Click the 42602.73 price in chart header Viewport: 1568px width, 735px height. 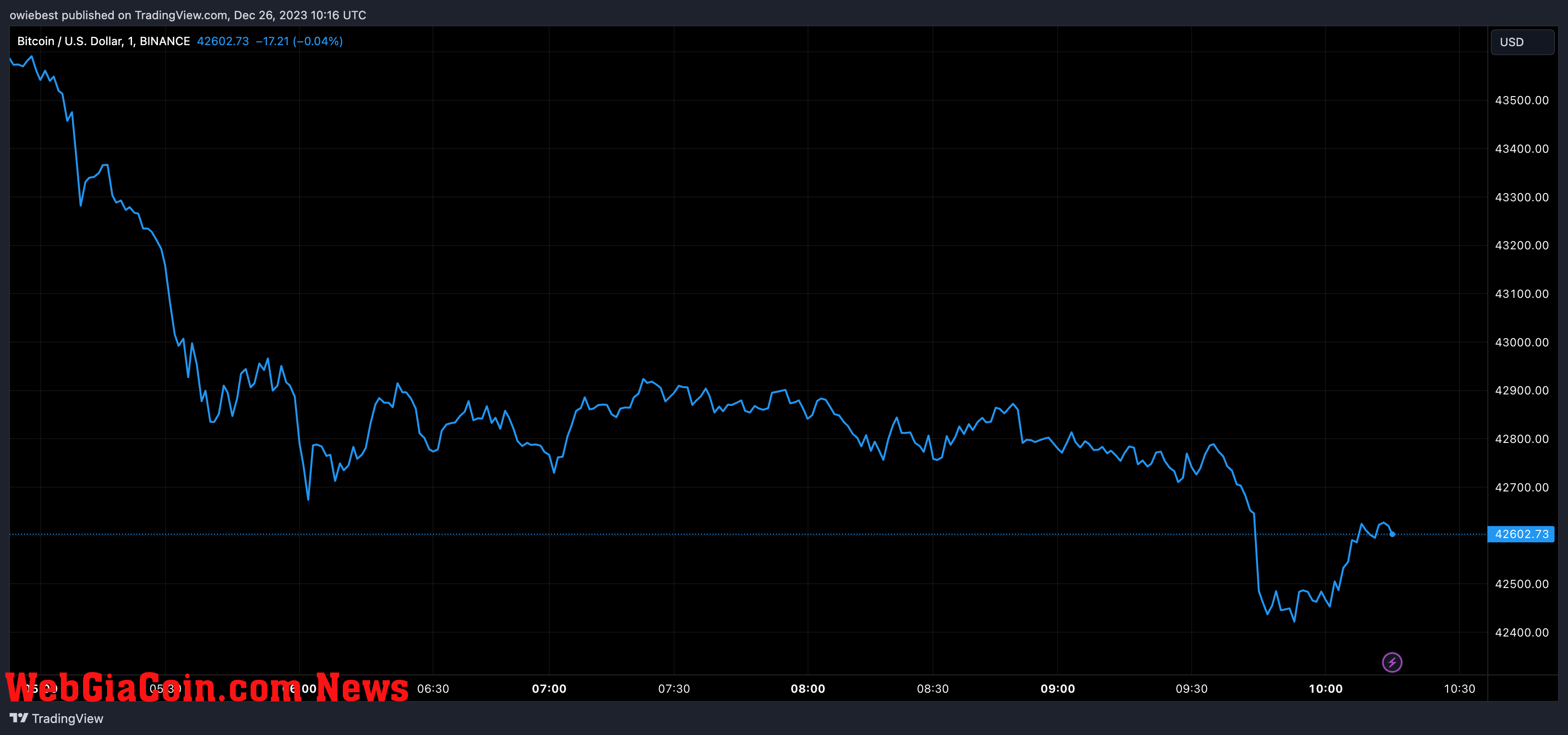click(223, 41)
